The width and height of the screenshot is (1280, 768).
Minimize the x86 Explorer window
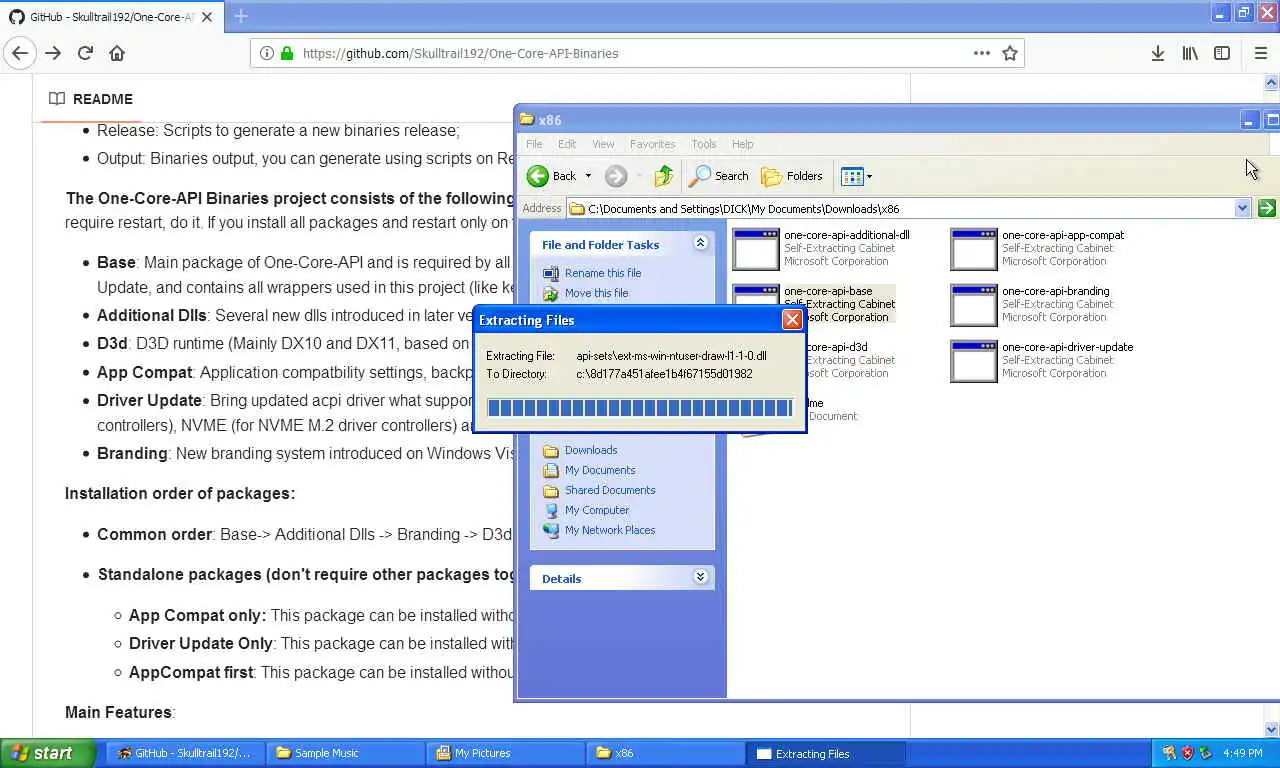[x=1249, y=120]
